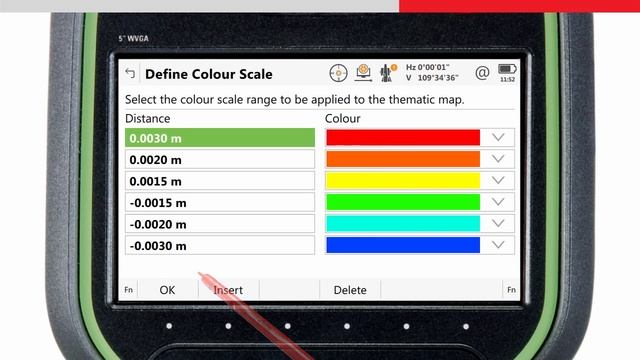The image size is (640, 360).
Task: Select the -0.0015 m distance field
Action: tap(220, 202)
